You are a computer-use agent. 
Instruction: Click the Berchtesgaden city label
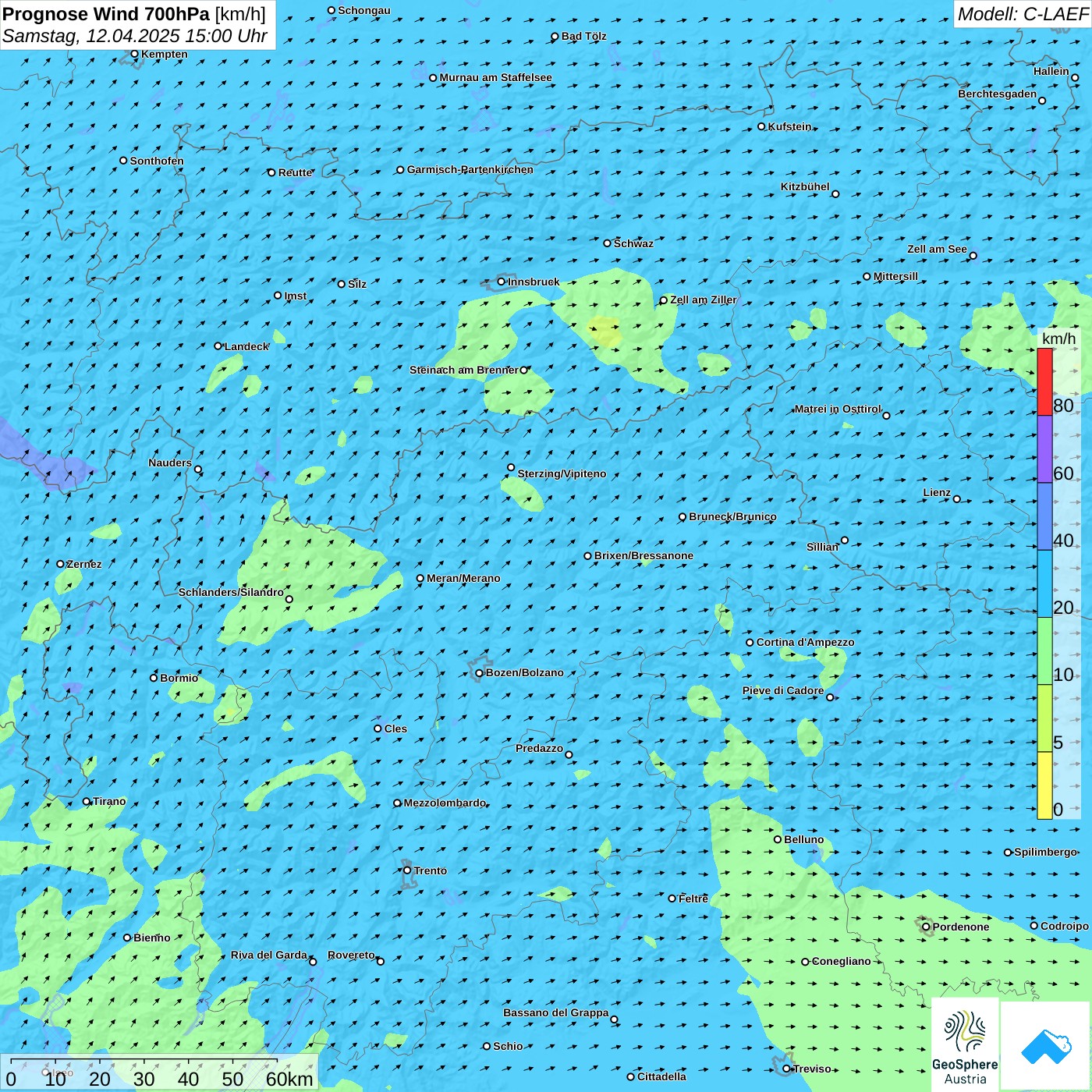(x=997, y=94)
